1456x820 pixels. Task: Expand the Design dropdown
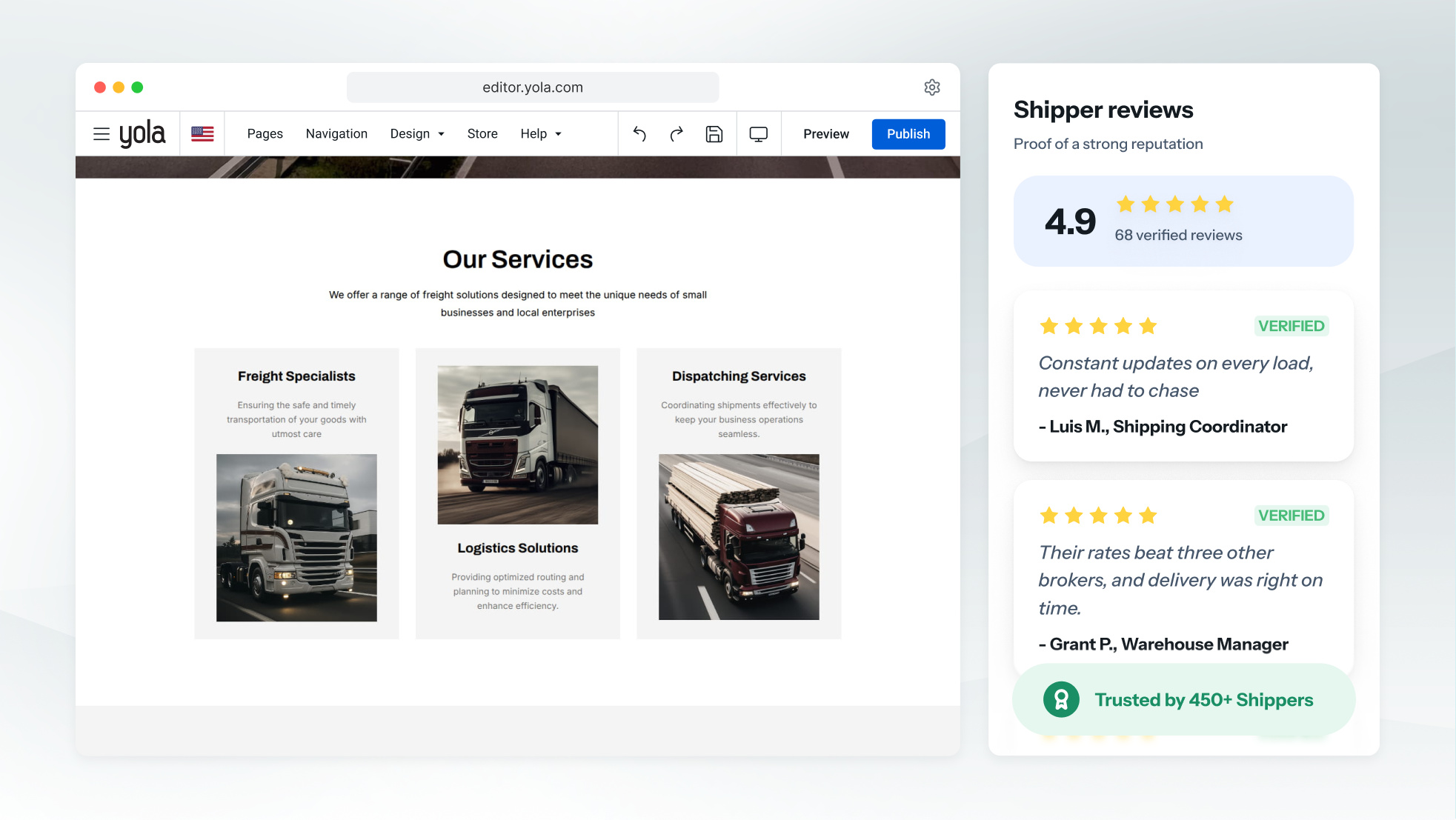click(417, 134)
